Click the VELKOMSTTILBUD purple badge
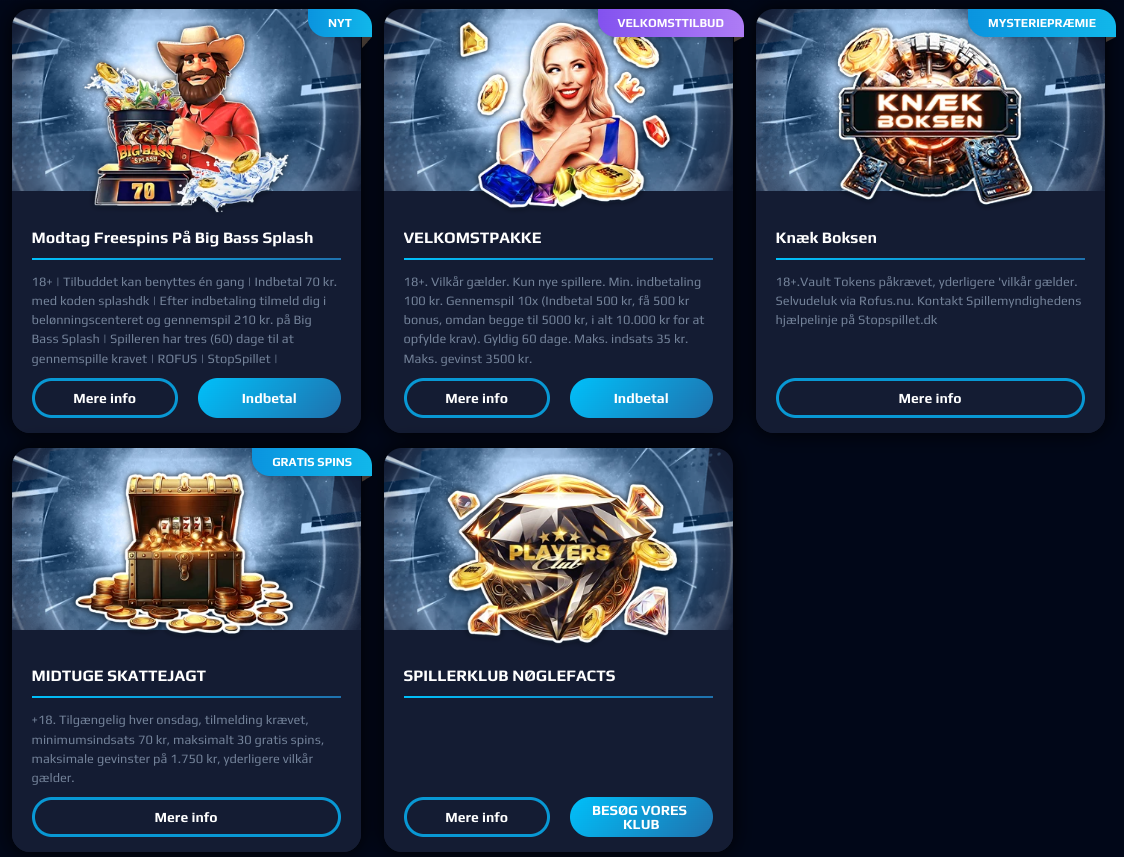Viewport: 1124px width, 857px height. pos(670,23)
